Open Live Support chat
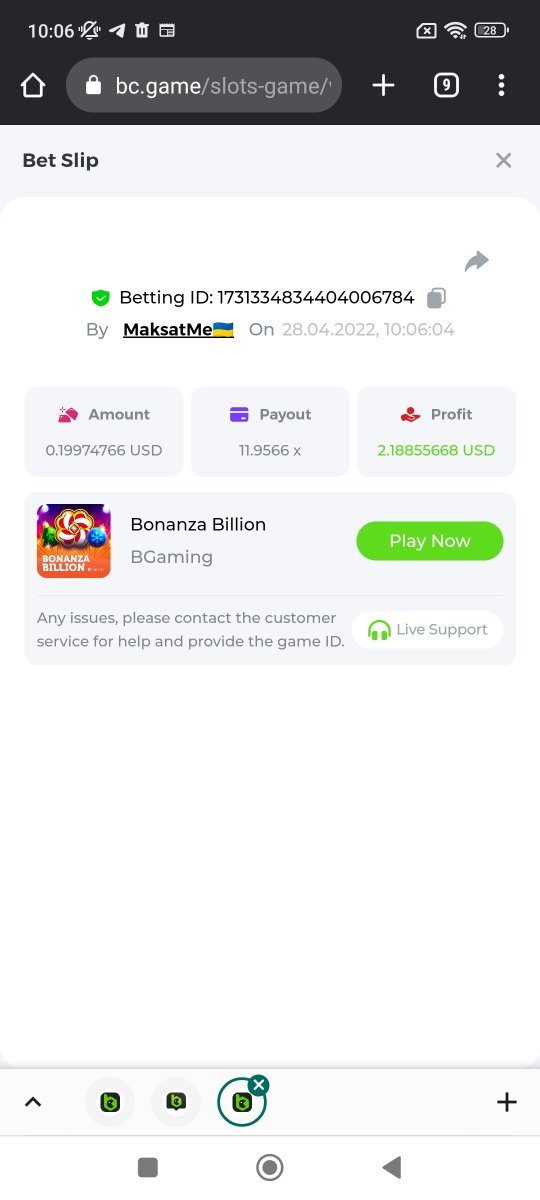Viewport: 540px width, 1200px height. [427, 630]
